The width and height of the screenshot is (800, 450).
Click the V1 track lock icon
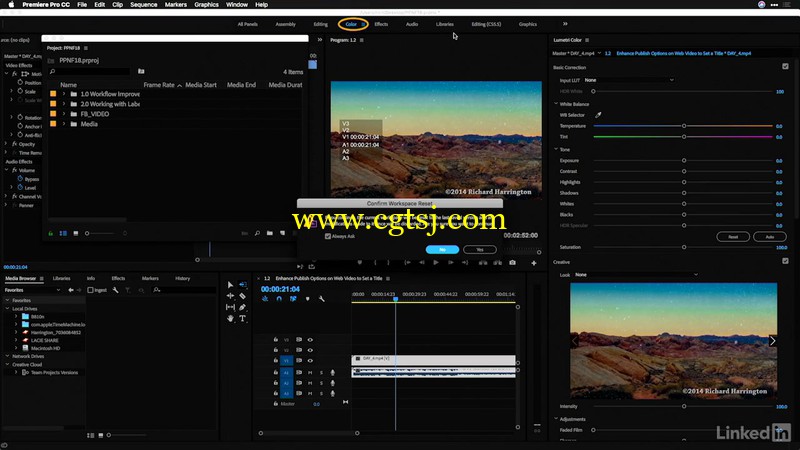tap(276, 360)
